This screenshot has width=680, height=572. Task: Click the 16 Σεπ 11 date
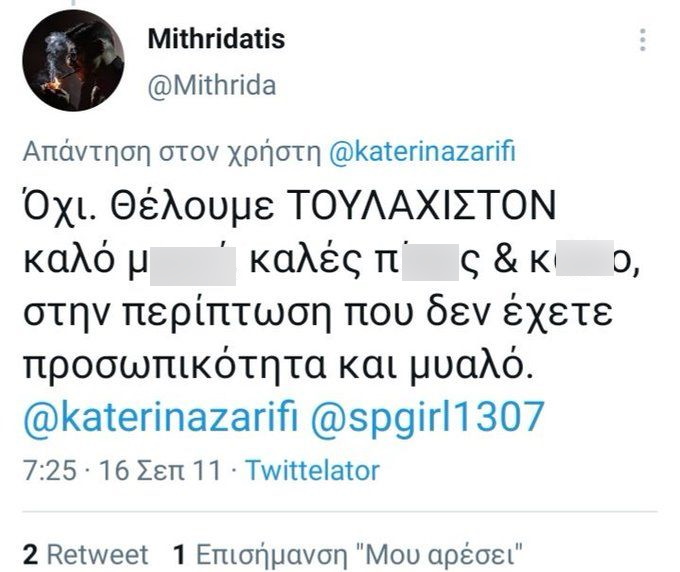160,471
